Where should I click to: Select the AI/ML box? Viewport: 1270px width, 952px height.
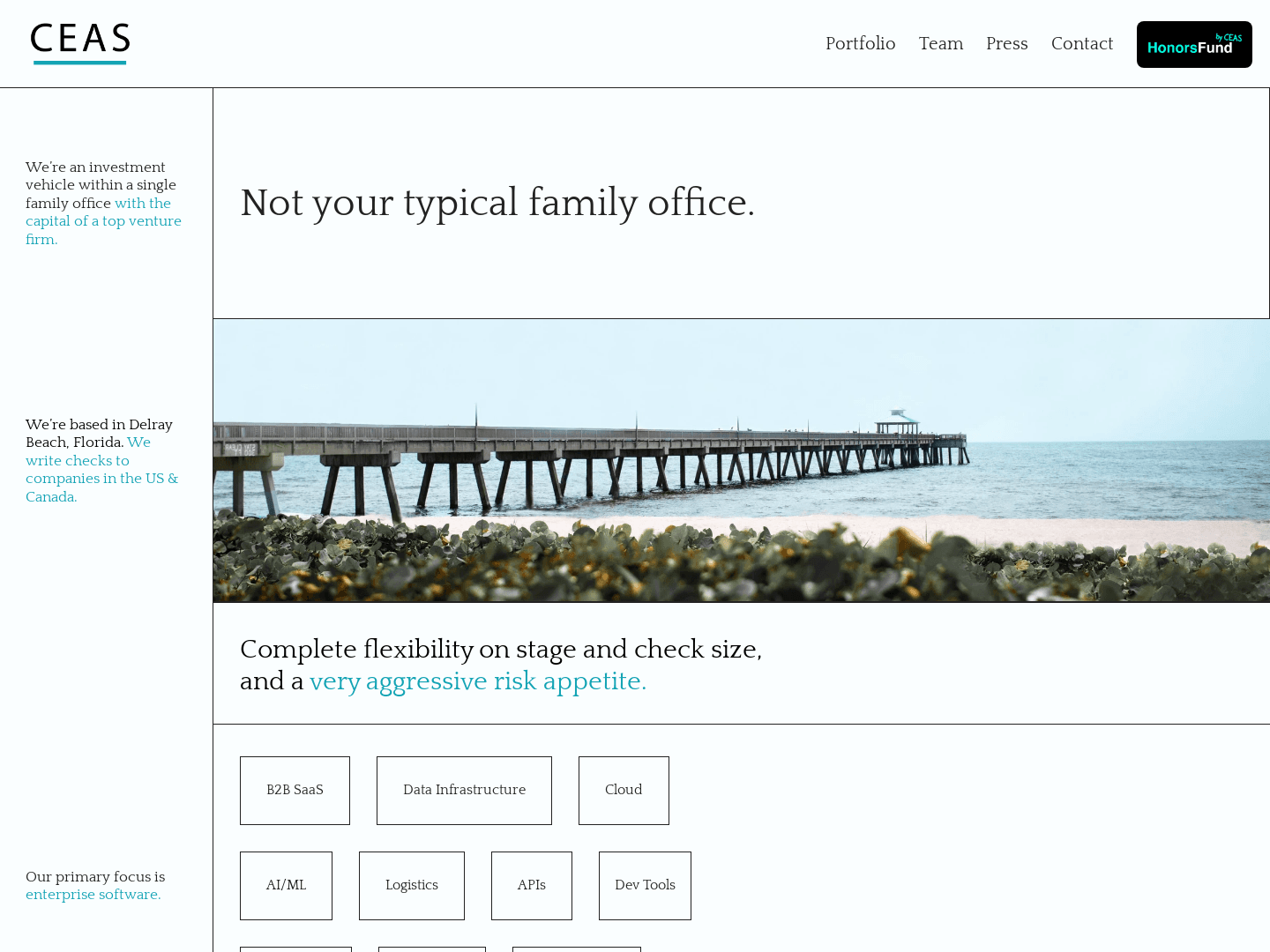pos(286,886)
